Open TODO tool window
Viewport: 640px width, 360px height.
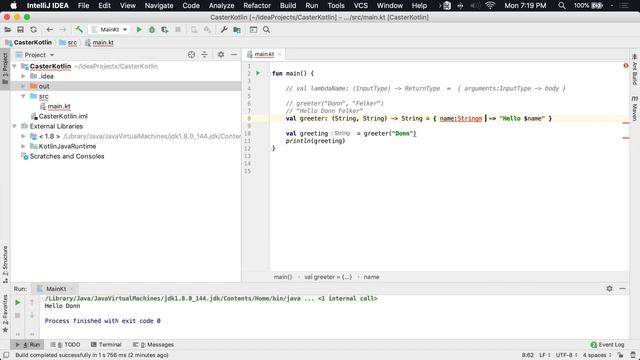(x=65, y=344)
